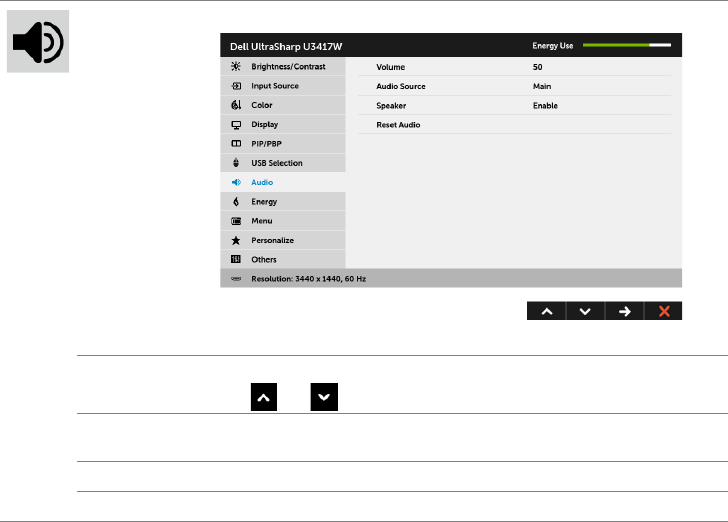This screenshot has width=728, height=522.
Task: Click the Resolution 3440 x 1440 status text
Action: point(308,279)
